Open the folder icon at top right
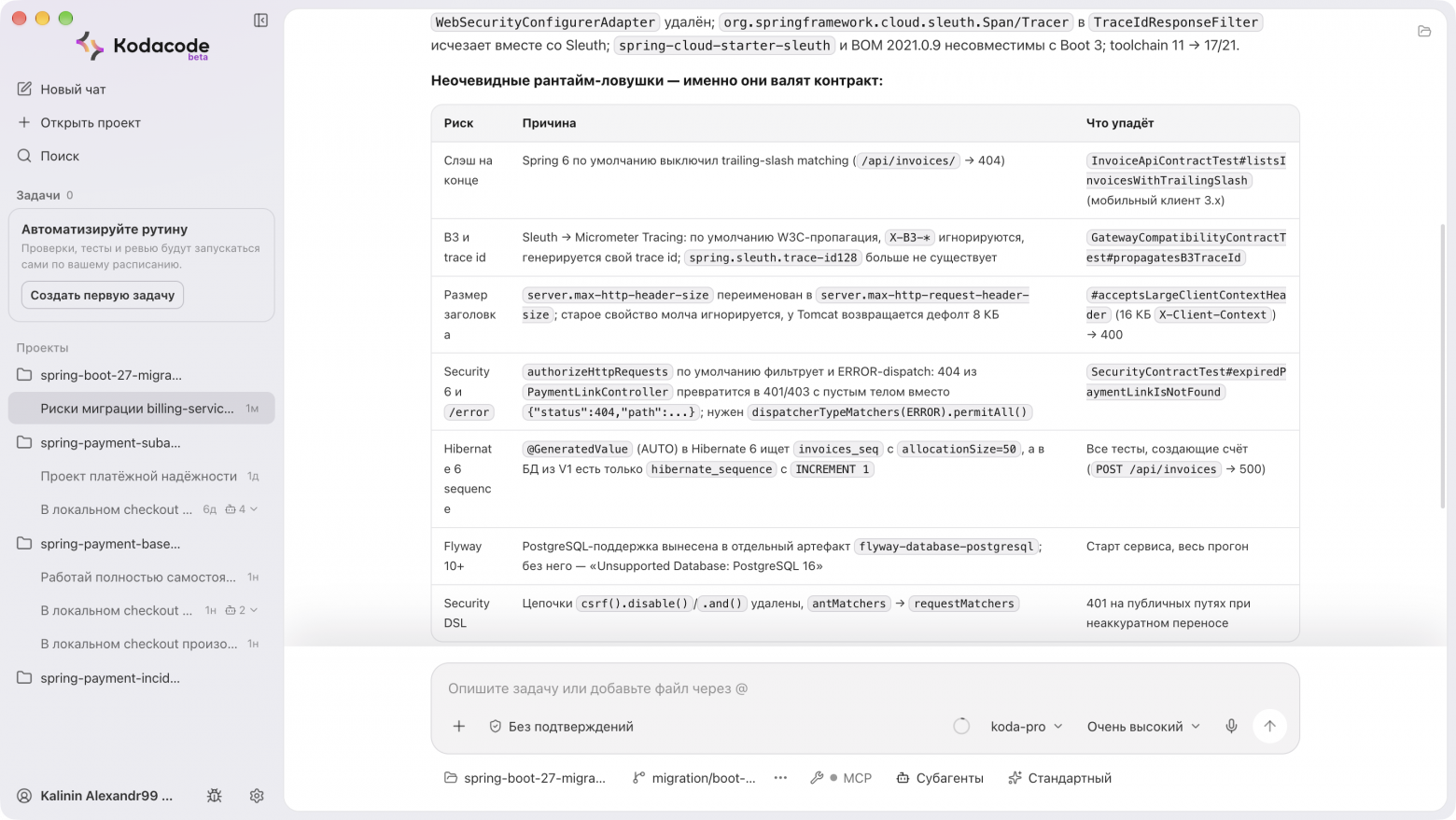1456x820 pixels. [x=1424, y=32]
